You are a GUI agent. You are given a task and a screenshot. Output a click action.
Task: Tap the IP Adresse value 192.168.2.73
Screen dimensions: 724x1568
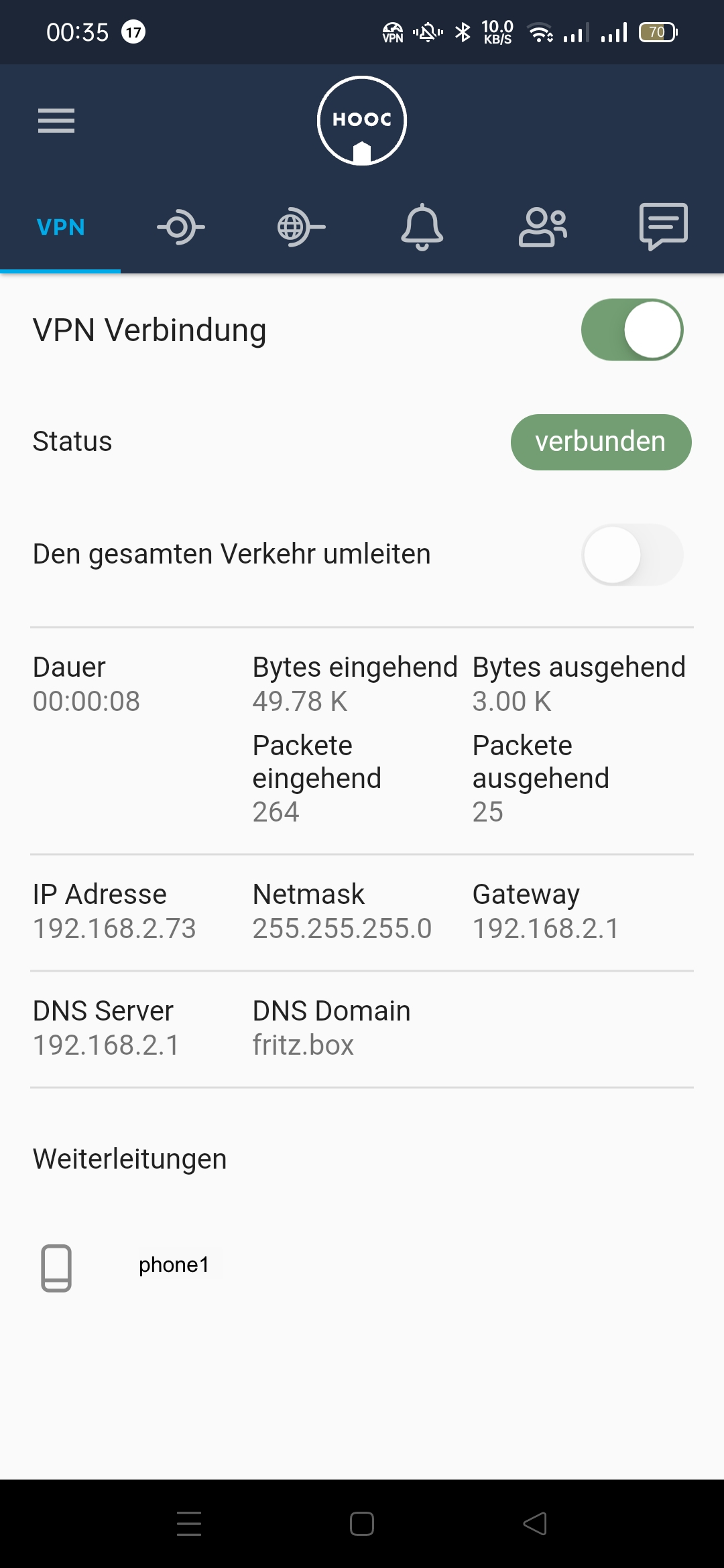[115, 929]
